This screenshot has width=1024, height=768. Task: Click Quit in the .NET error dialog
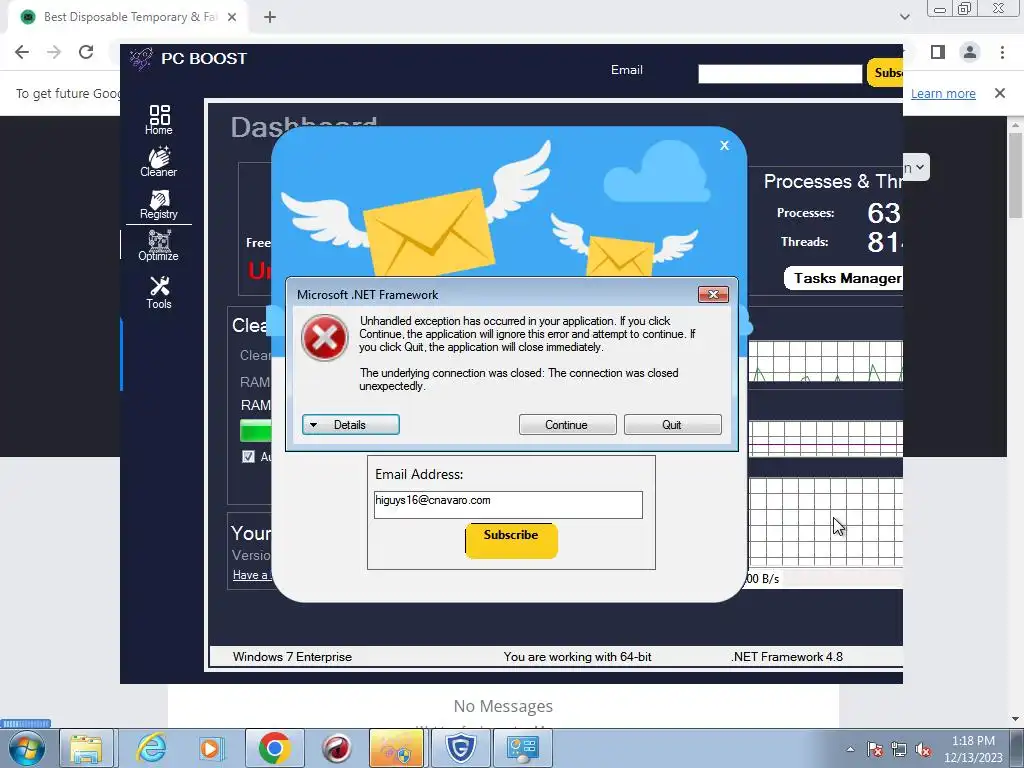[x=673, y=424]
